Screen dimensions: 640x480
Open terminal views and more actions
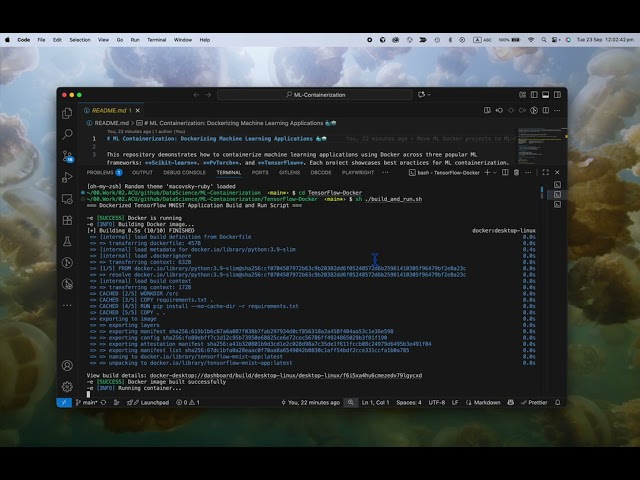[x=528, y=173]
